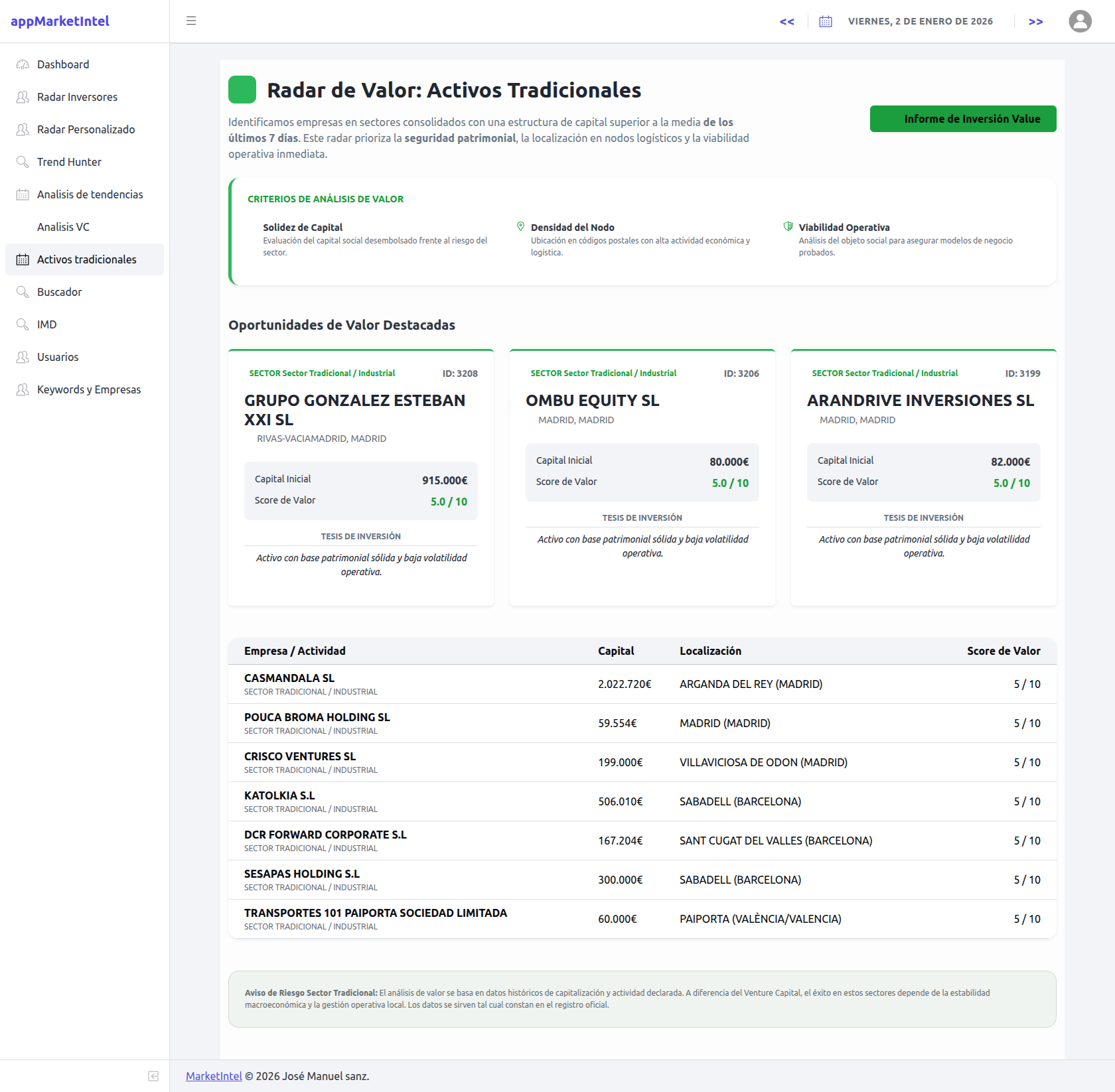This screenshot has width=1115, height=1092.
Task: Open the Radar Personalizado menu entry
Action: [x=85, y=129]
